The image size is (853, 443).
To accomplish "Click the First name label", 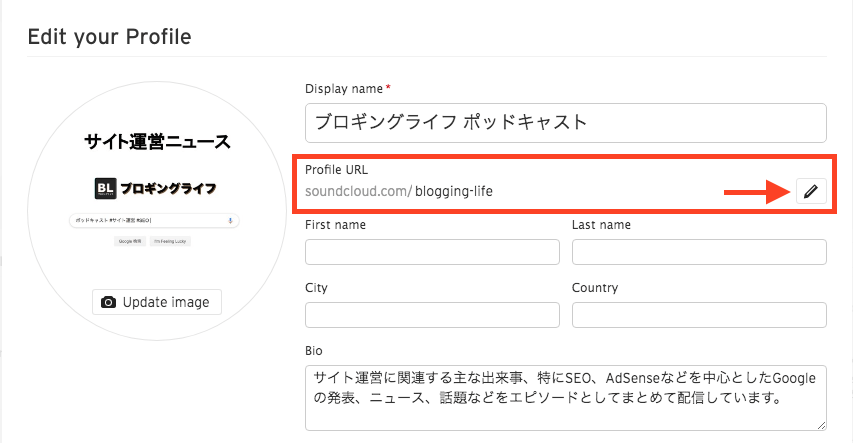I will [335, 225].
